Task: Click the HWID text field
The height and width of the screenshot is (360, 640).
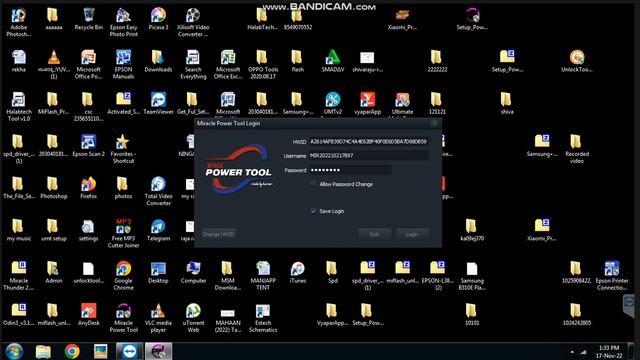Action: pyautogui.click(x=369, y=141)
